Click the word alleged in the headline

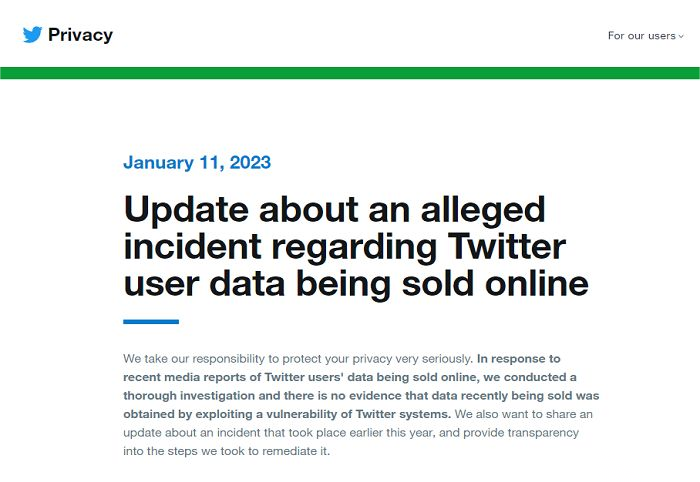pos(483,211)
